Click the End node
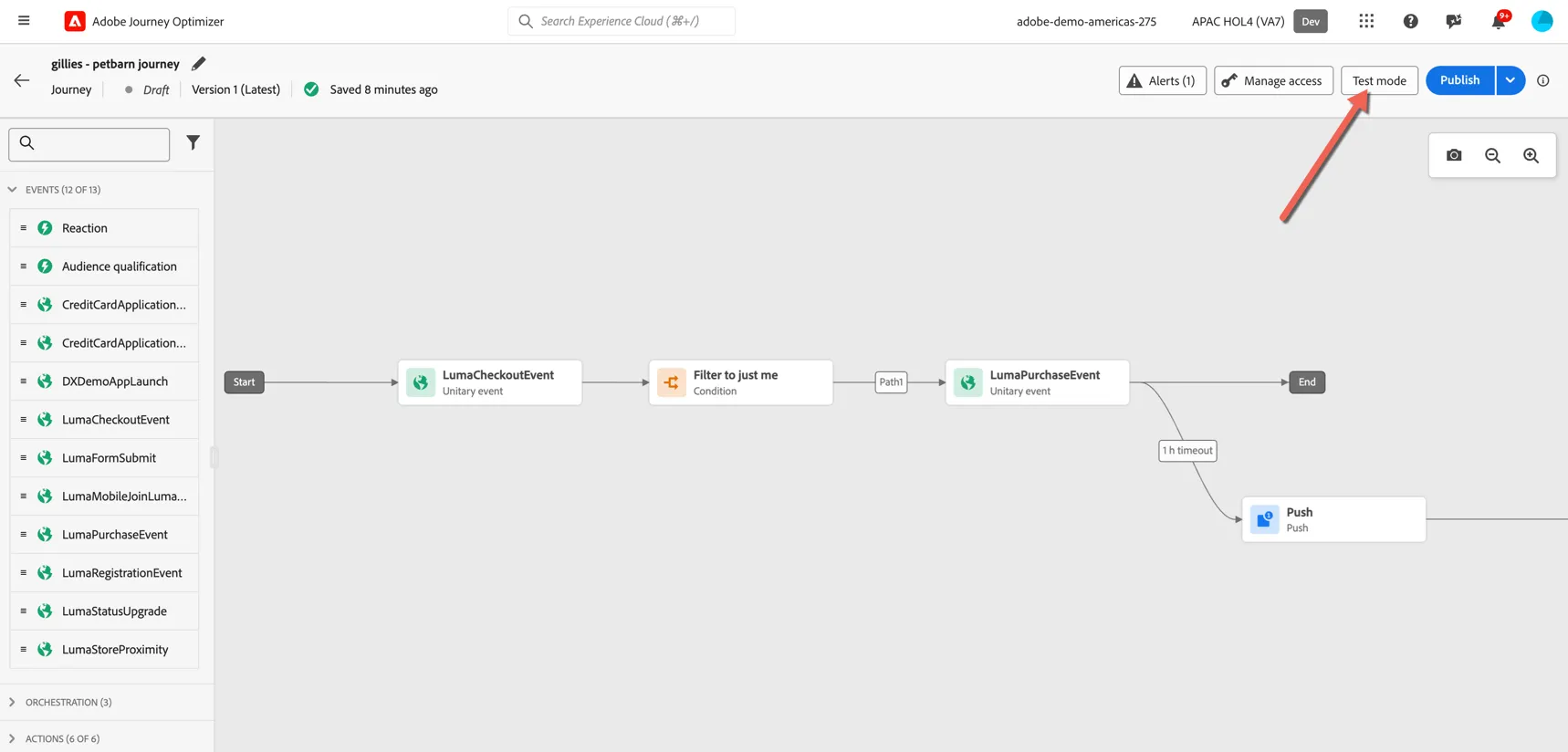 [1307, 382]
